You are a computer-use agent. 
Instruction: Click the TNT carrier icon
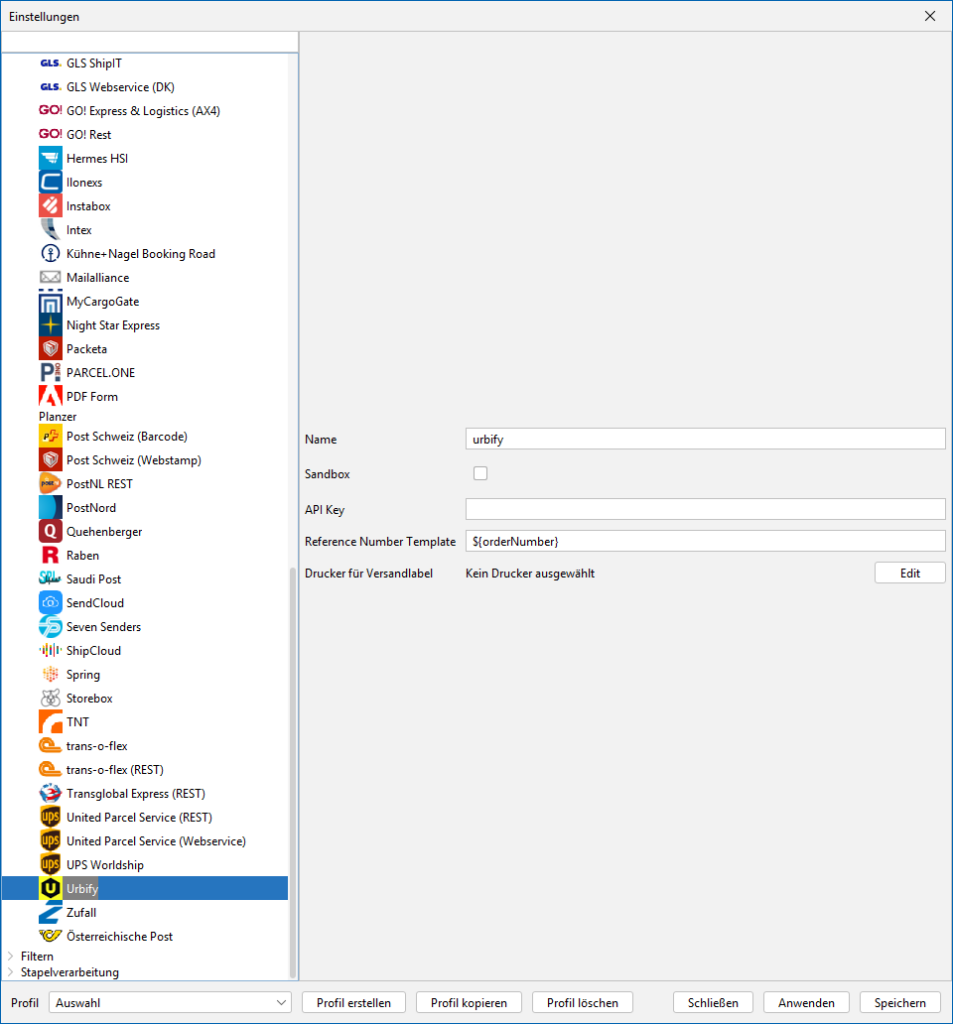50,722
